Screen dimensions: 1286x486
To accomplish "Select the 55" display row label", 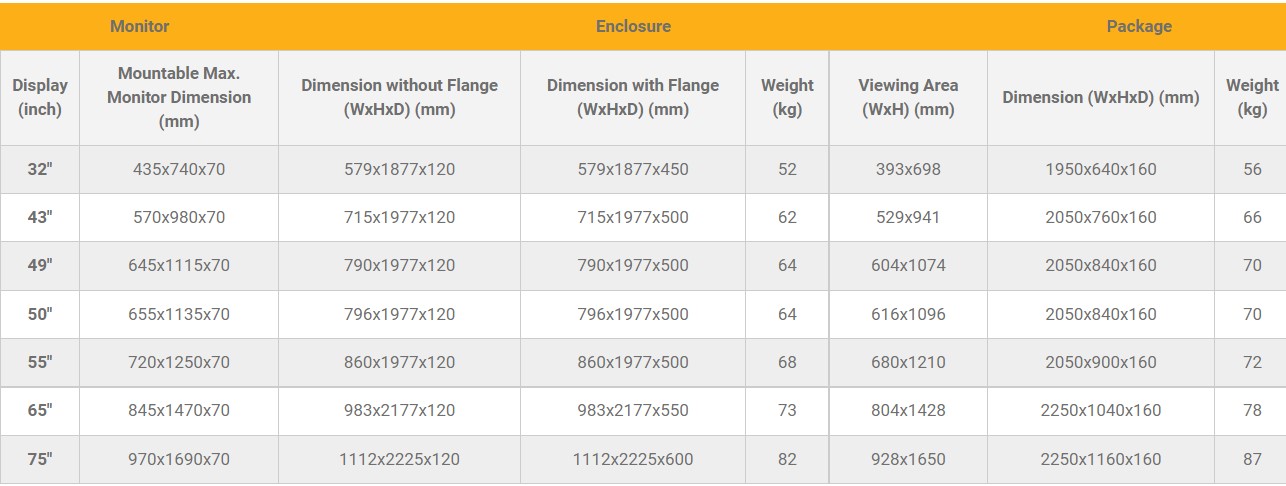I will coord(40,363).
